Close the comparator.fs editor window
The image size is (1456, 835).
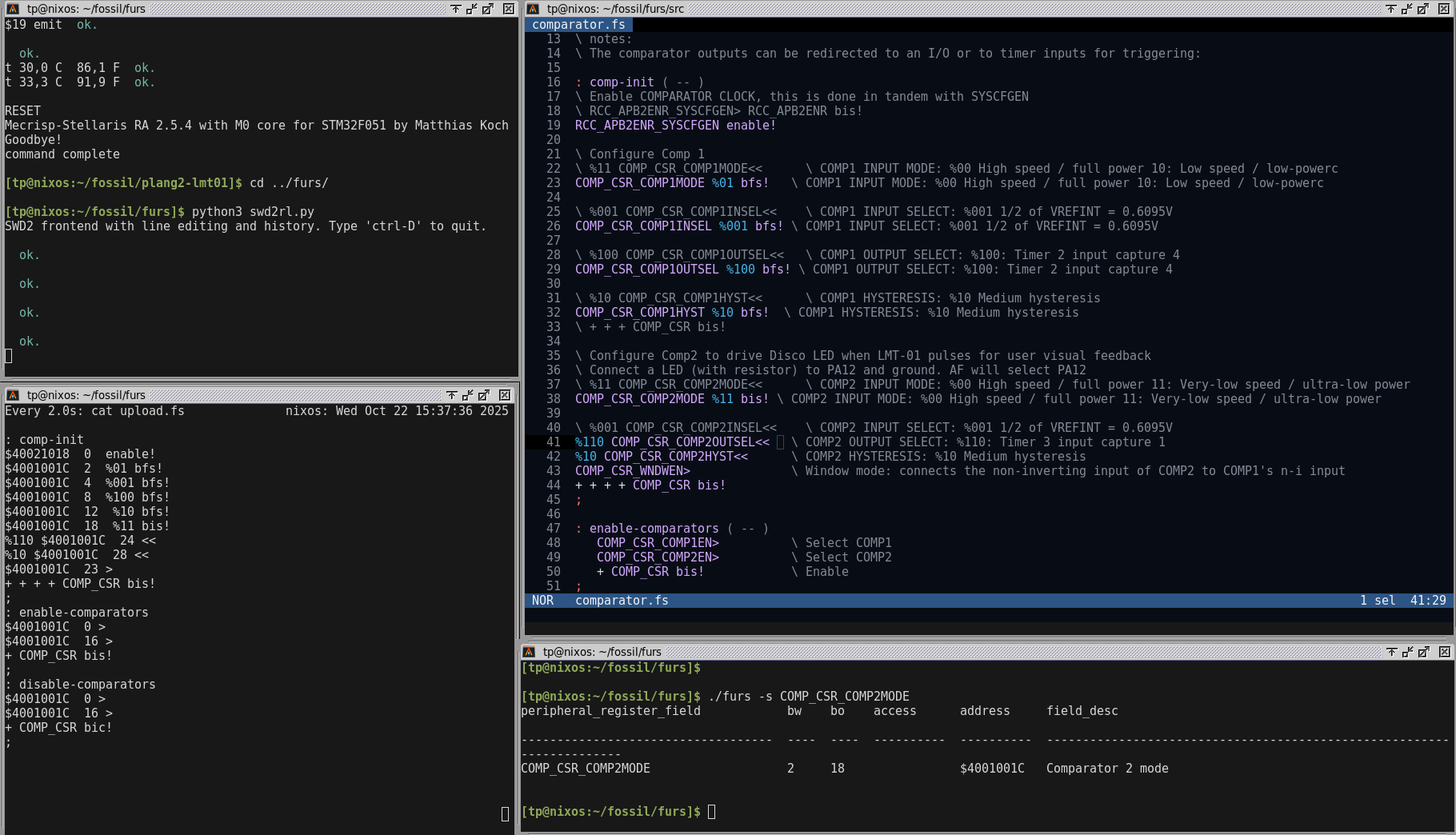(1444, 9)
